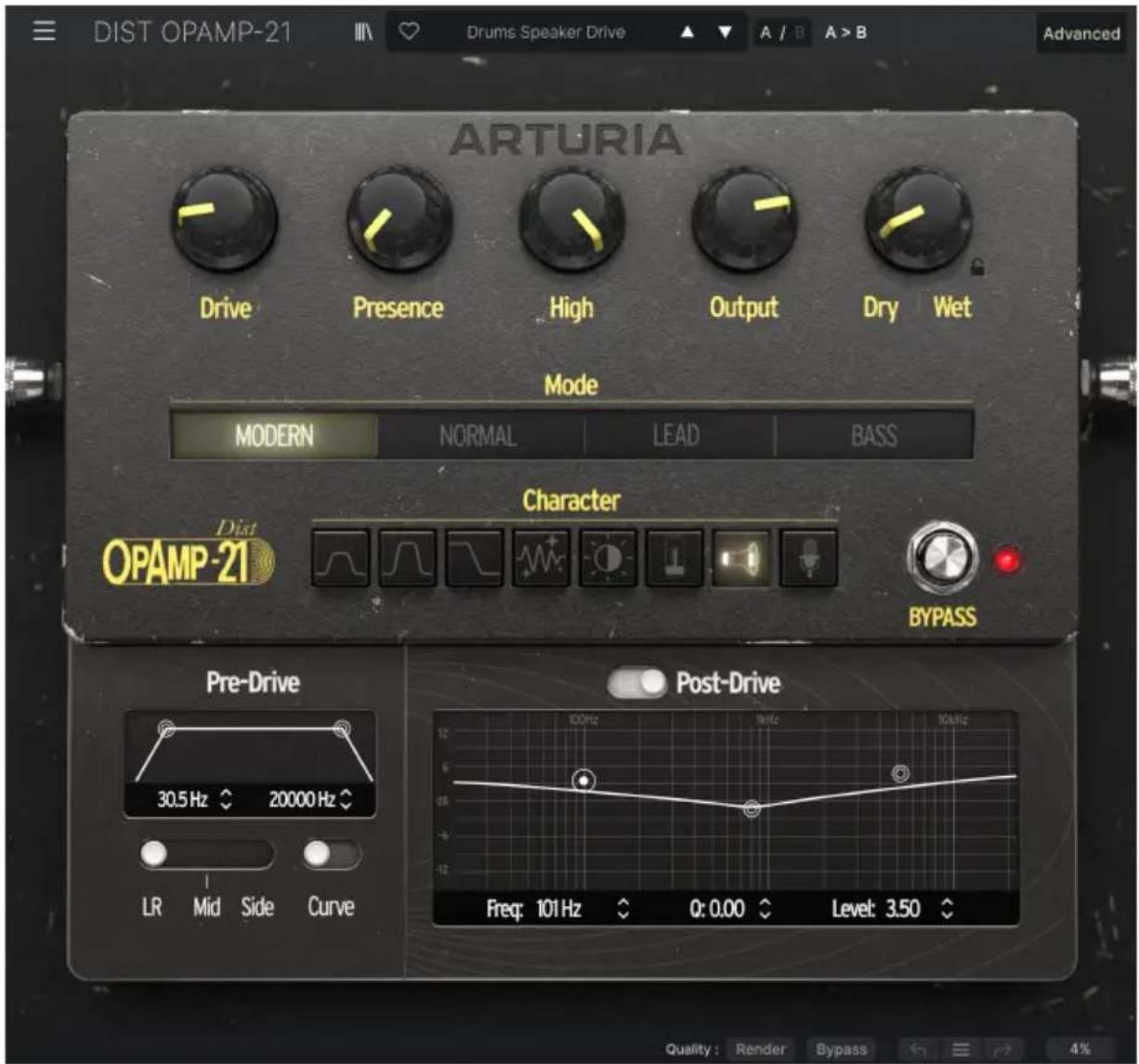This screenshot has width=1139, height=1064.
Task: Click the Side label under the slider
Action: [257, 908]
